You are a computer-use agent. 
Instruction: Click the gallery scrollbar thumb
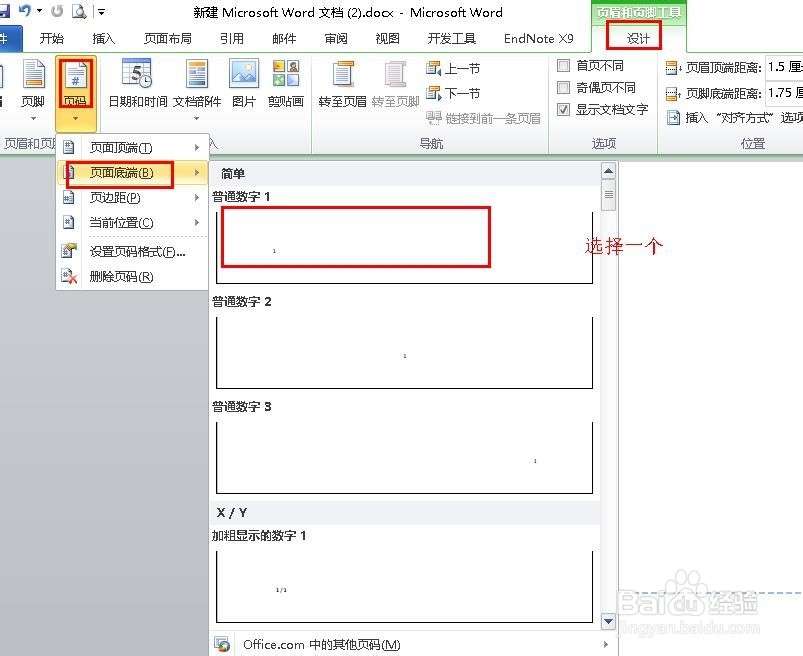tap(608, 195)
